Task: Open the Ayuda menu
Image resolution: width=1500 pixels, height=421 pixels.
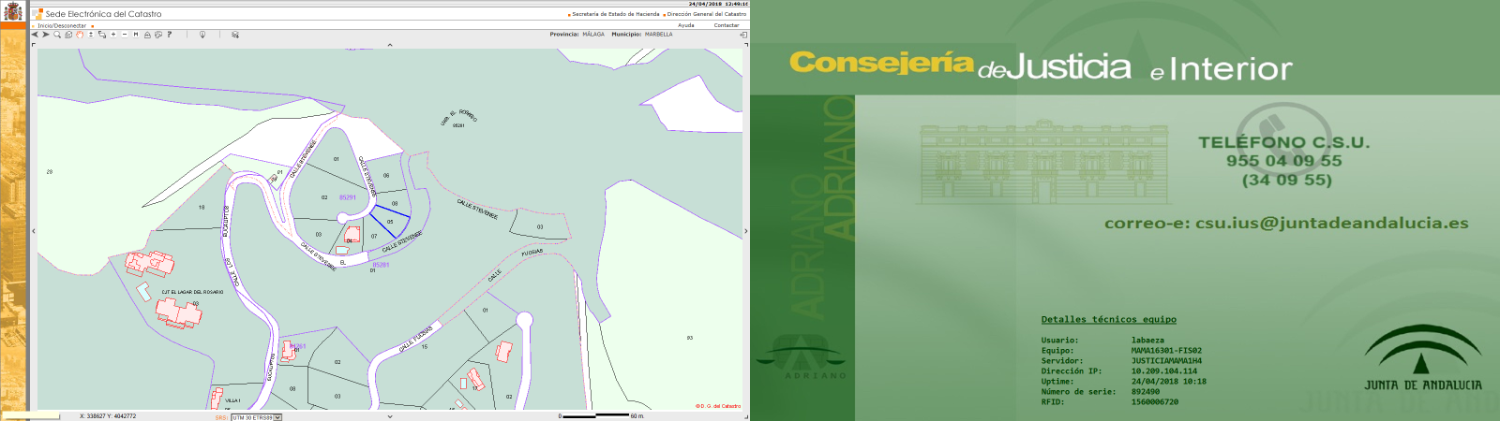Action: (x=686, y=25)
